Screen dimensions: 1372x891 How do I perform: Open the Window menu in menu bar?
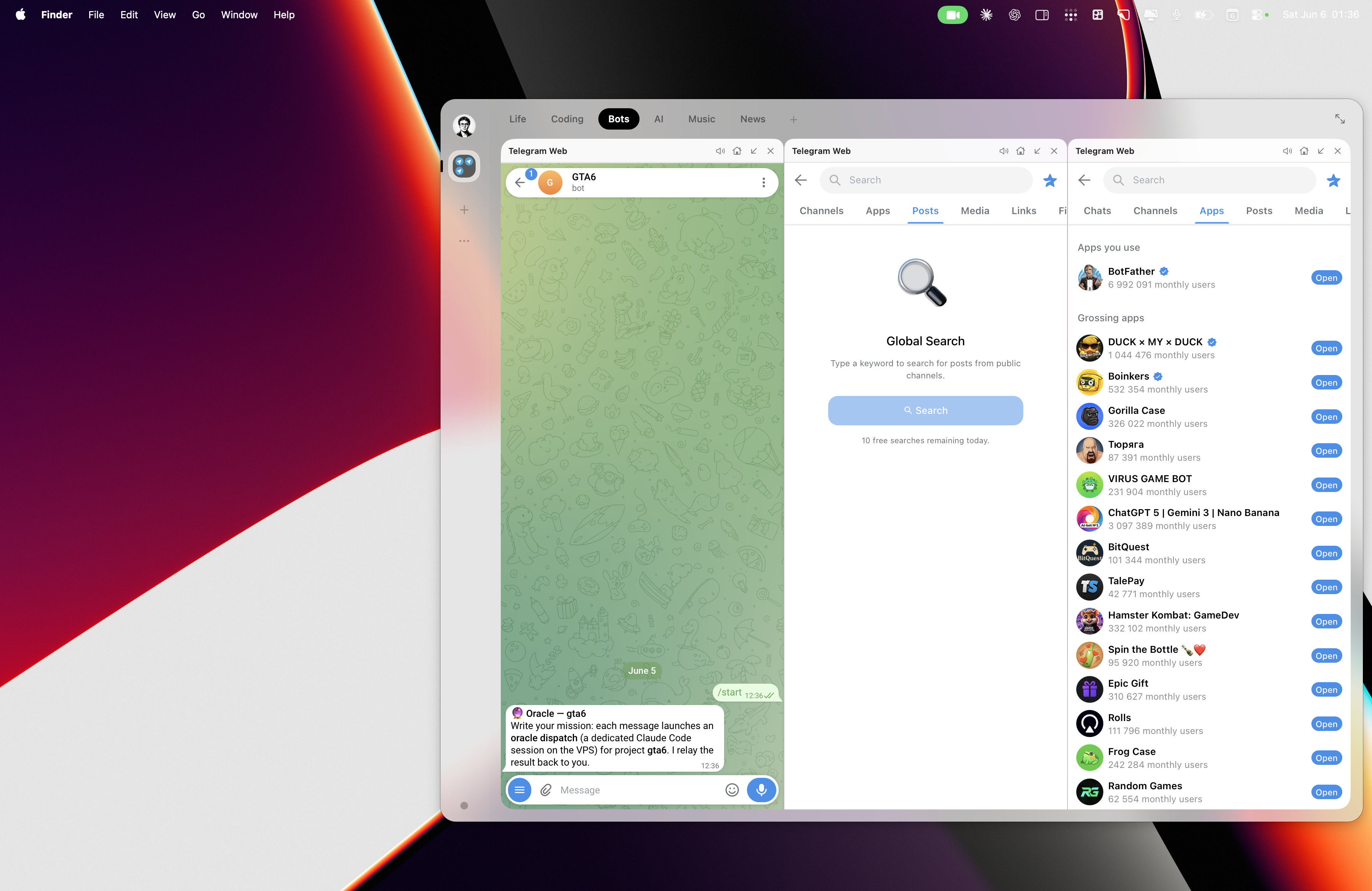[239, 14]
